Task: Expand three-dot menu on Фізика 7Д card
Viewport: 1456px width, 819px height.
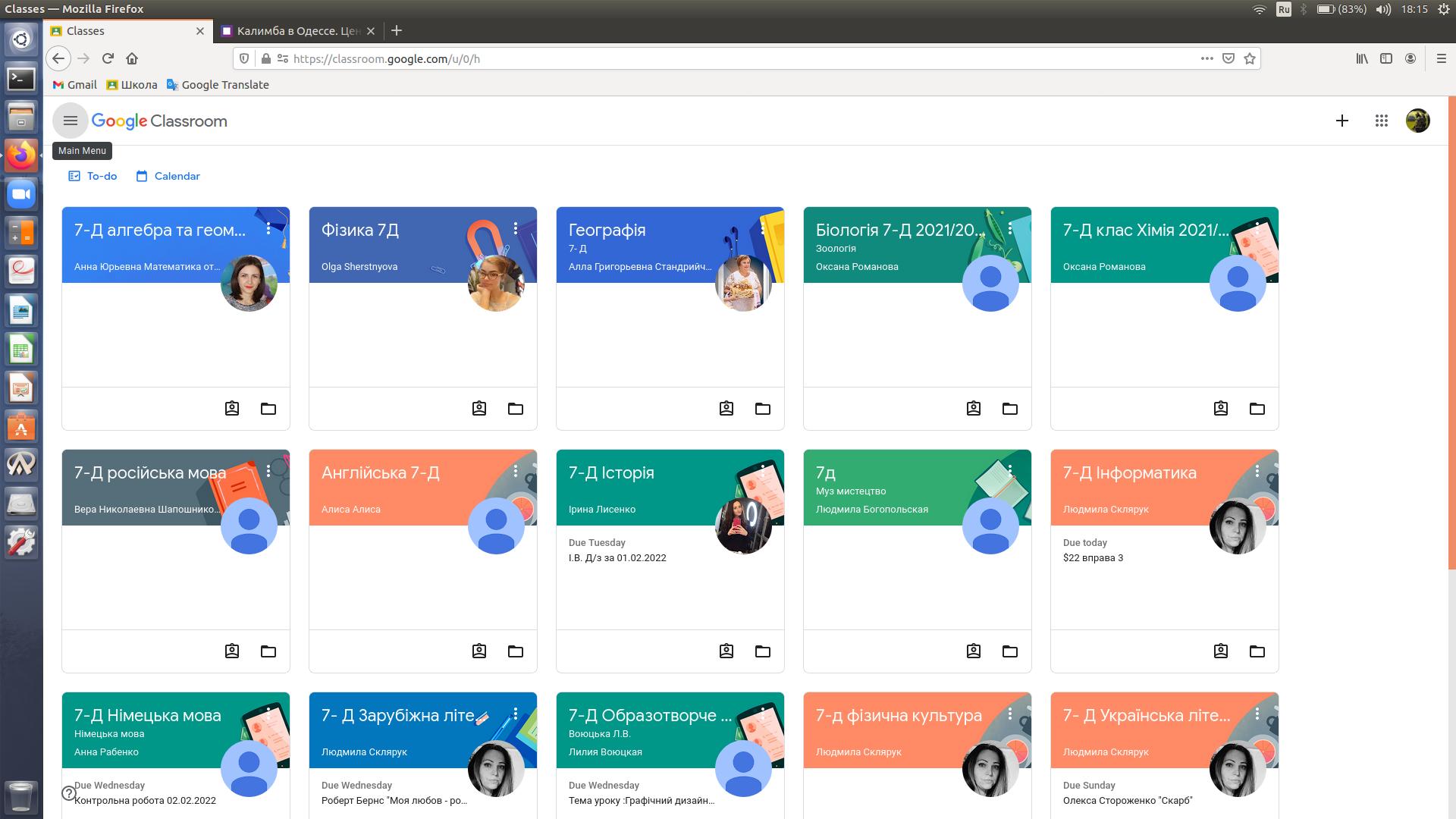Action: [x=516, y=228]
